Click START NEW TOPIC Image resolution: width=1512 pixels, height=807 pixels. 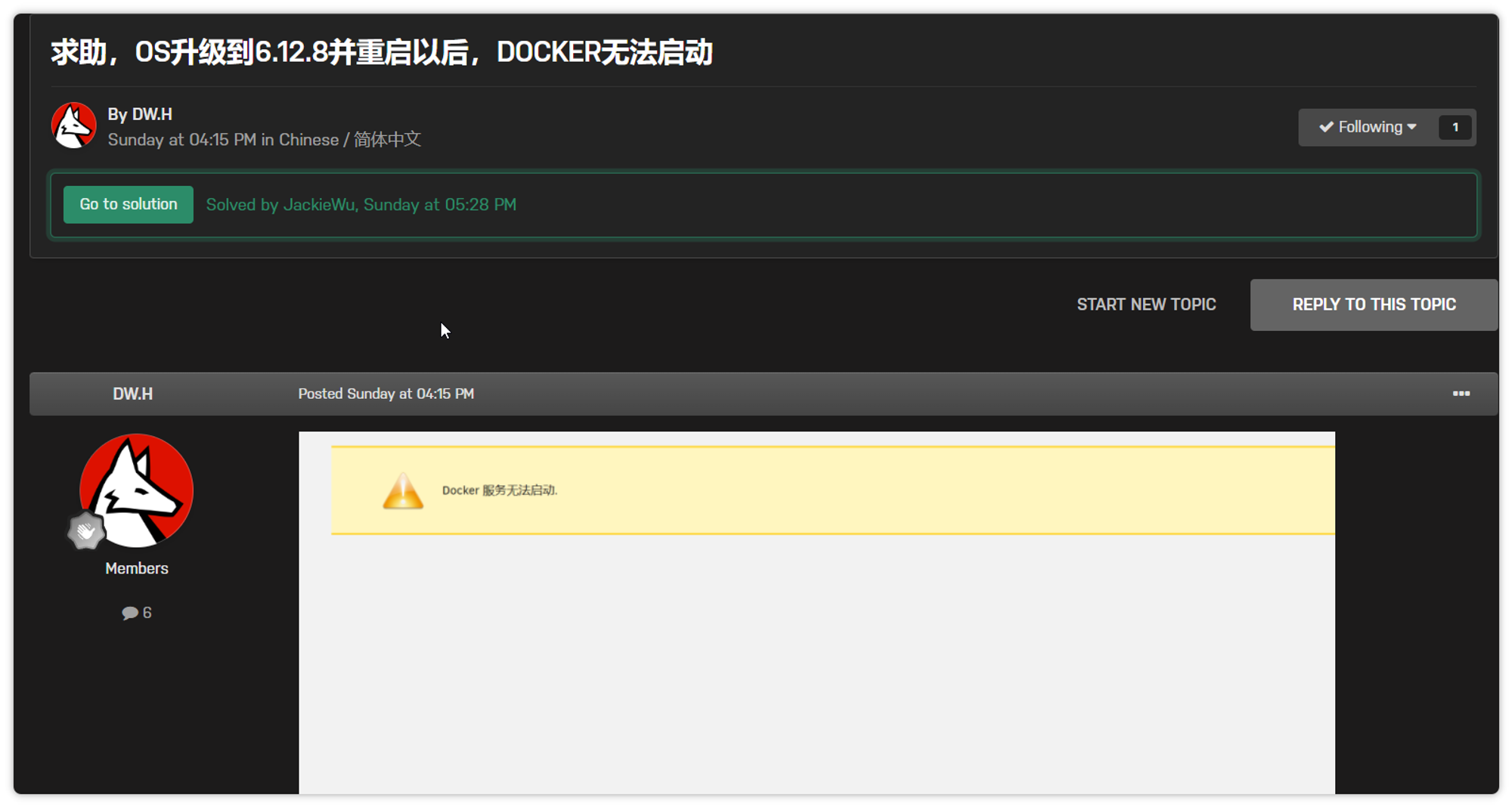(x=1146, y=305)
